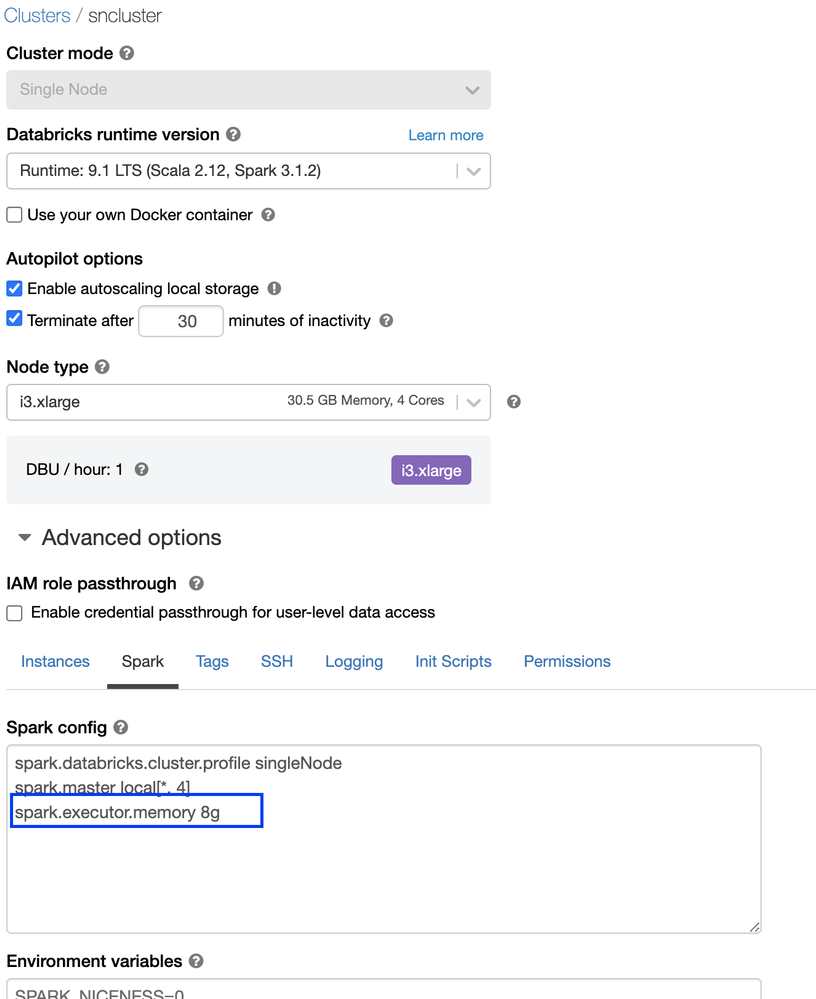Uncheck Enable autoscaling local storage
Viewport: 816px width, 999px height.
point(15,289)
